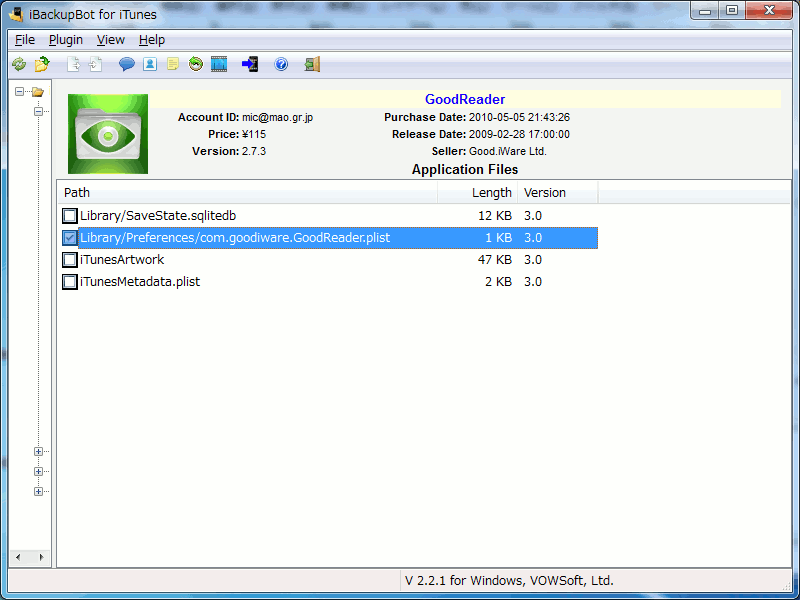Check the Library/SaveState.sqlitedb checkbox
This screenshot has height=600, width=800.
click(x=70, y=216)
